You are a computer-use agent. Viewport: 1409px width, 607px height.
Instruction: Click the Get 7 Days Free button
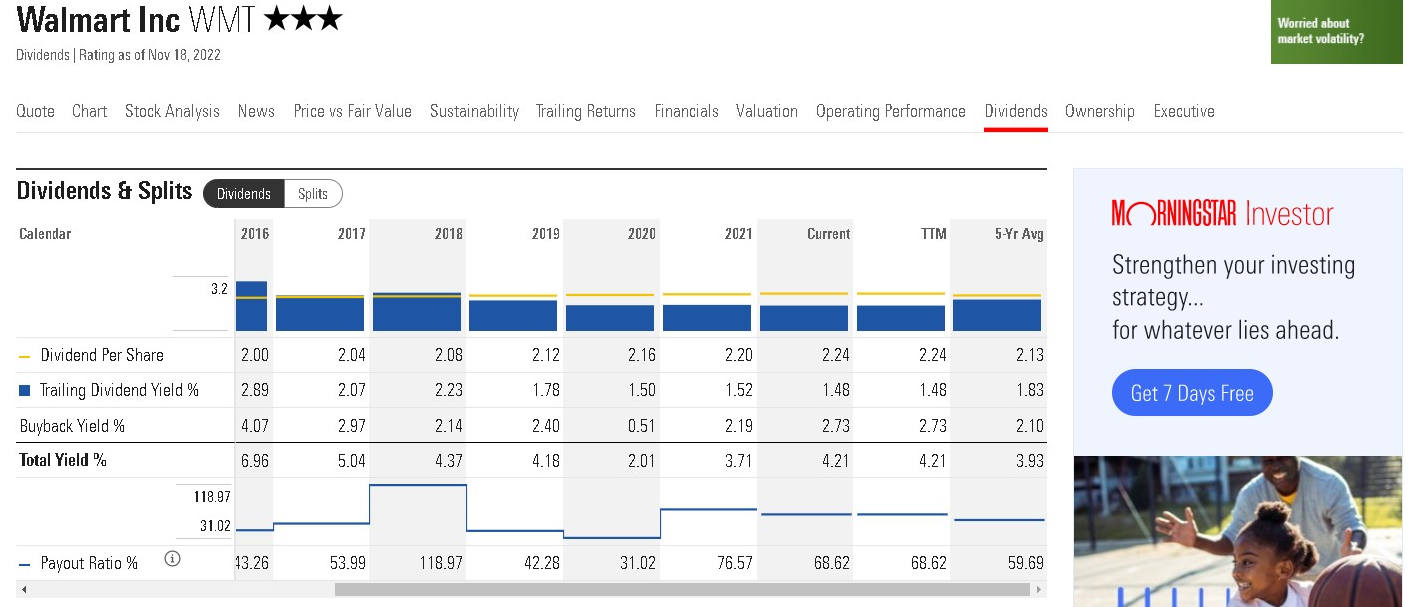click(1191, 393)
